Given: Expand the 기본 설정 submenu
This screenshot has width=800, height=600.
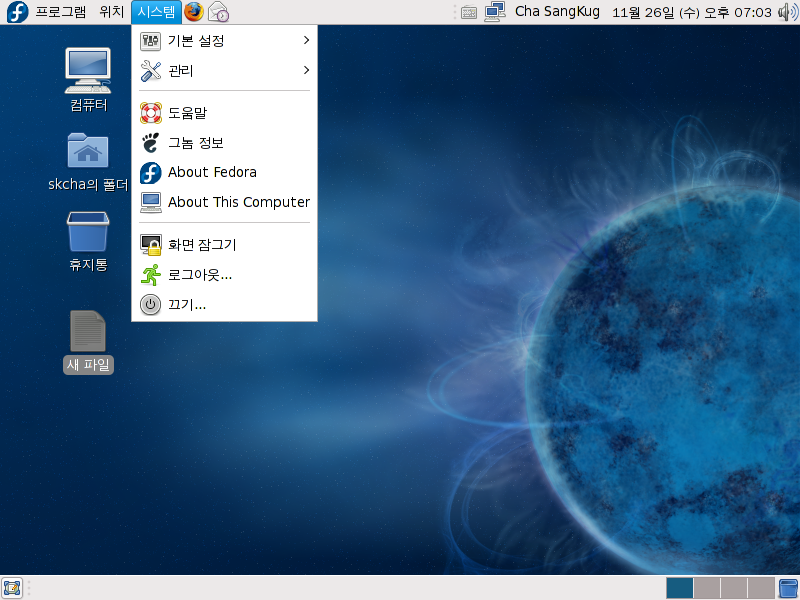Looking at the screenshot, I should coord(224,41).
